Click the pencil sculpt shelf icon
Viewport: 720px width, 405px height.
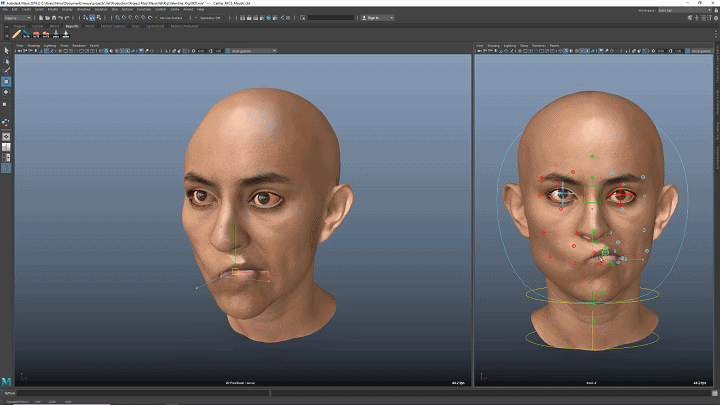(17, 33)
